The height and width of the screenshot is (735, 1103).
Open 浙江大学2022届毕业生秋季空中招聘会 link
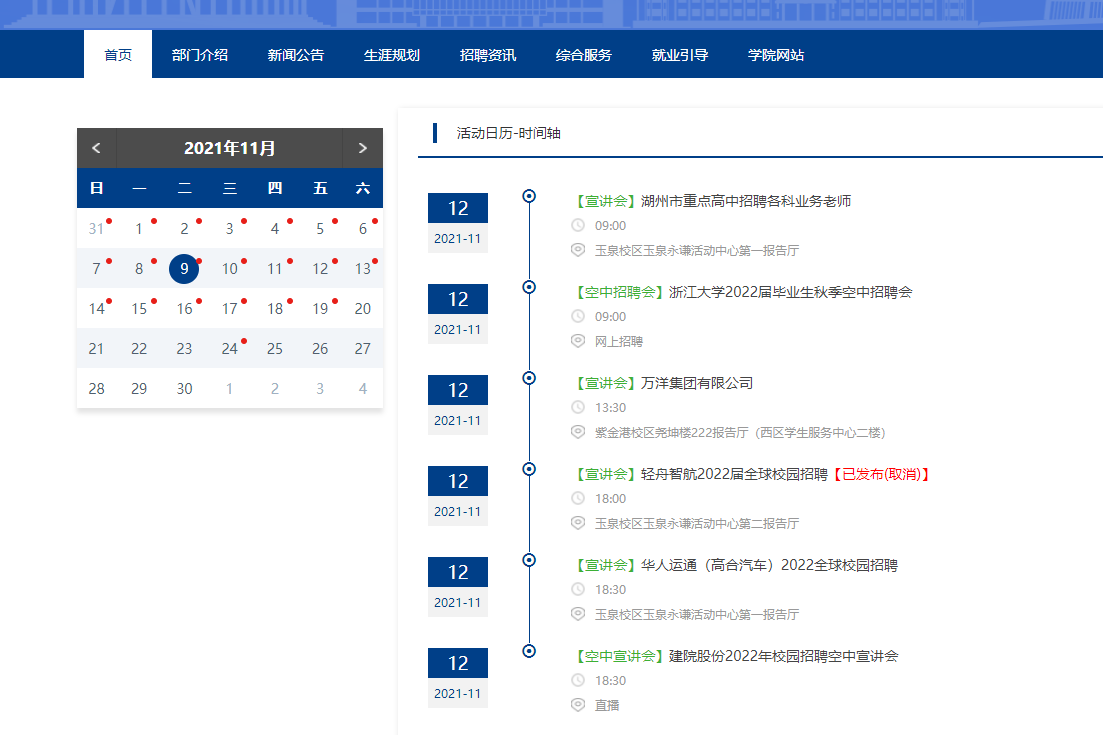pyautogui.click(x=791, y=292)
